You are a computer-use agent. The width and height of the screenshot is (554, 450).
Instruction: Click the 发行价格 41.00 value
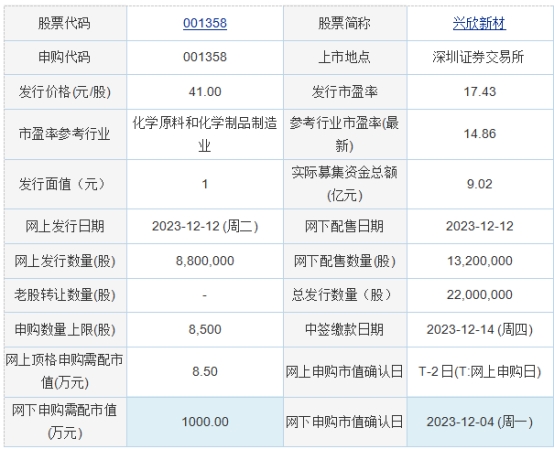click(x=205, y=92)
